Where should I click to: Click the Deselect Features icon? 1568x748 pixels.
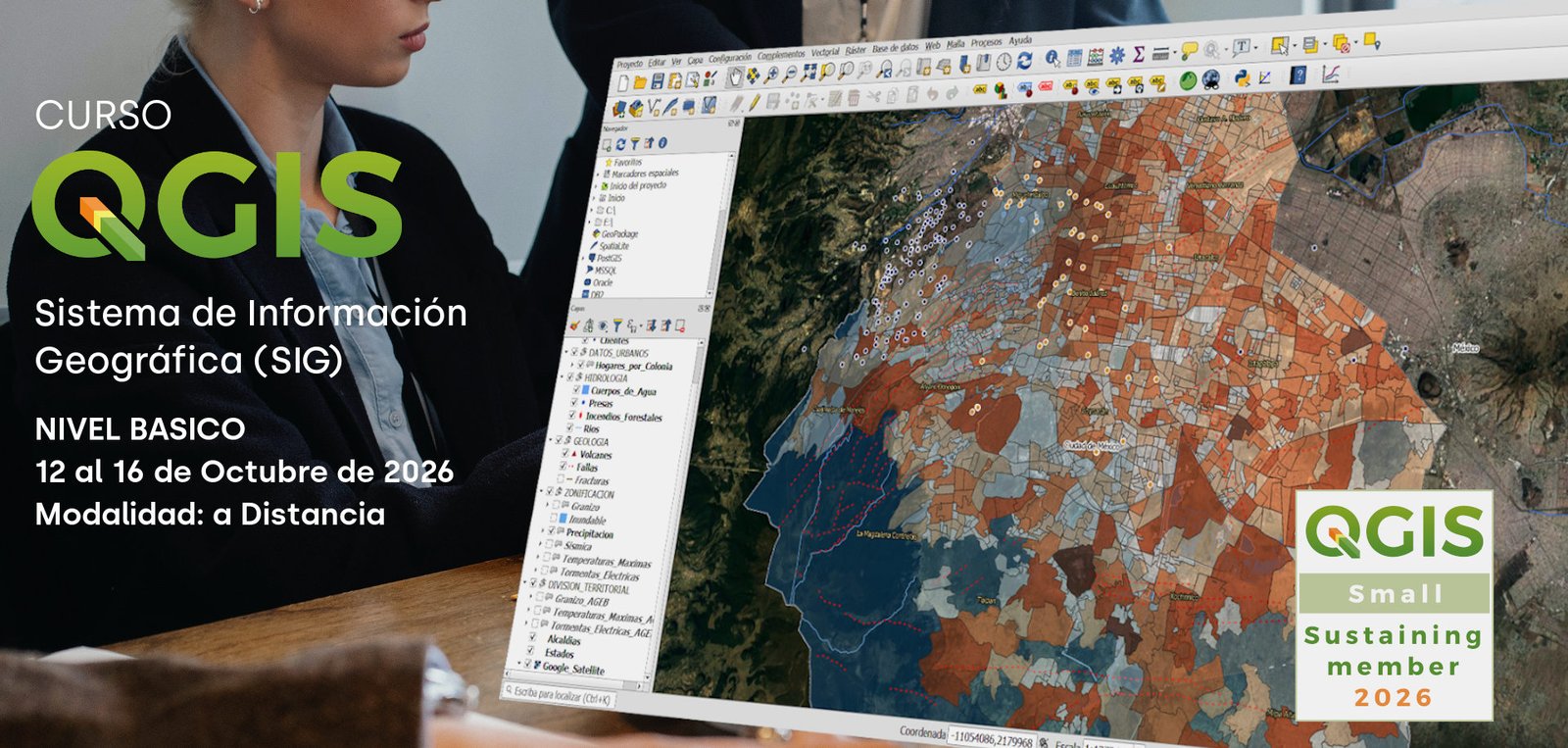pos(1342,43)
